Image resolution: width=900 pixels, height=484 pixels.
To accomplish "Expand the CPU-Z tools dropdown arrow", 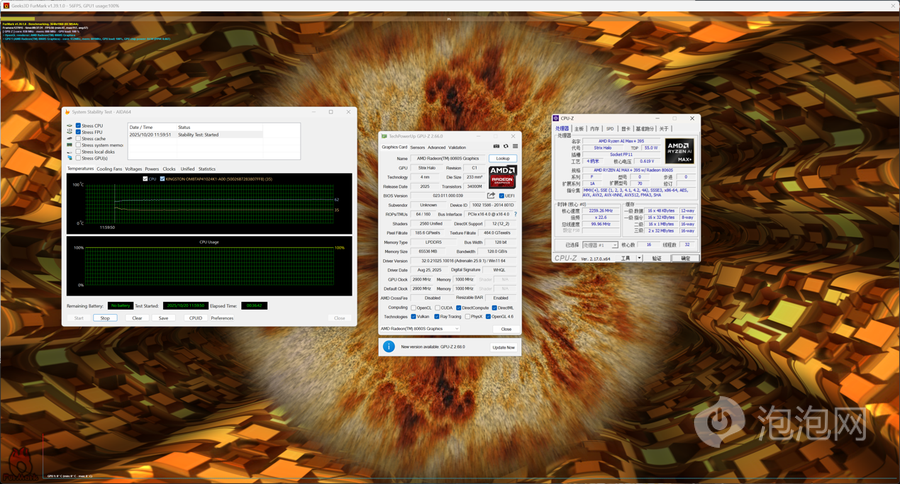I will tap(638, 258).
